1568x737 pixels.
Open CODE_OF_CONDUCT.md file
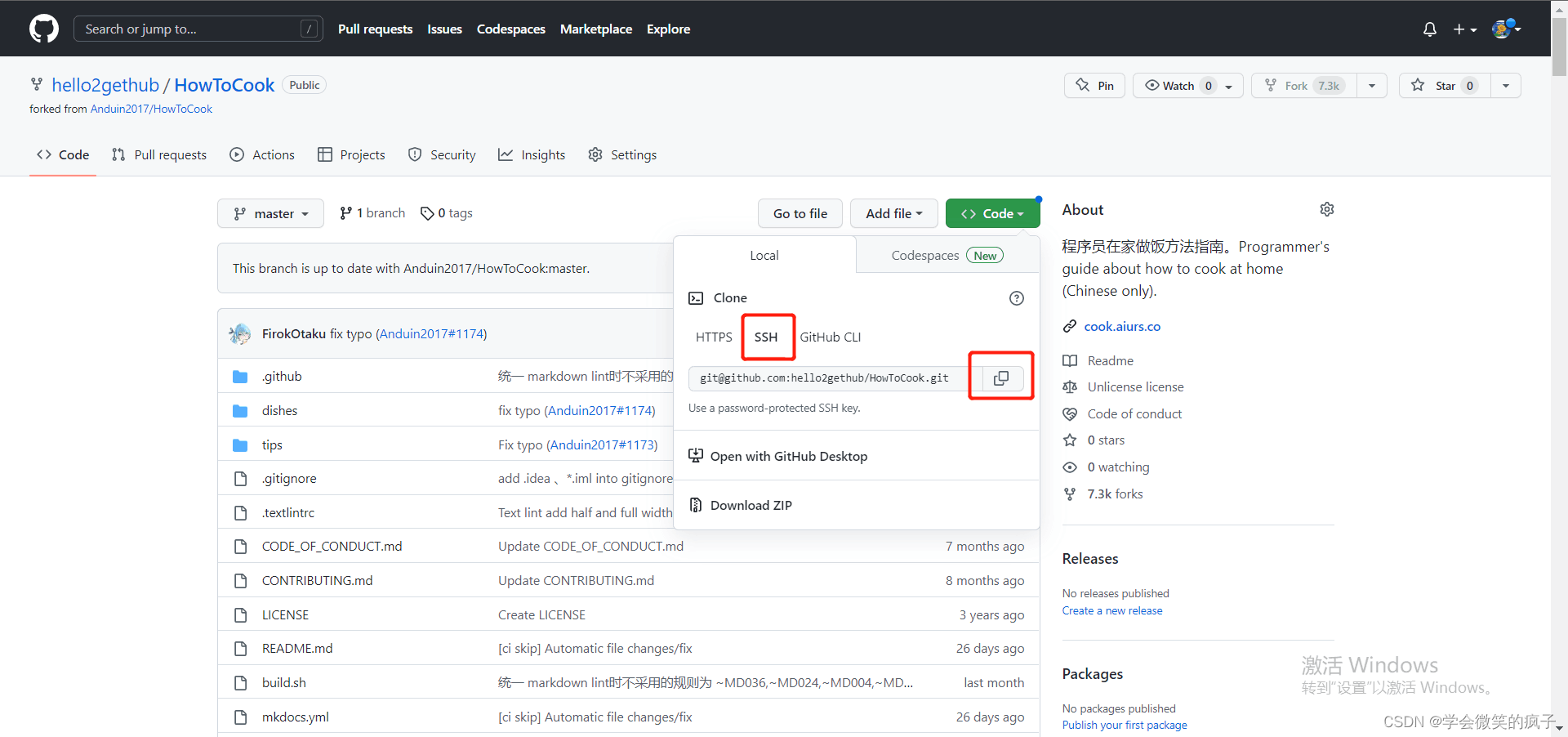tap(332, 546)
